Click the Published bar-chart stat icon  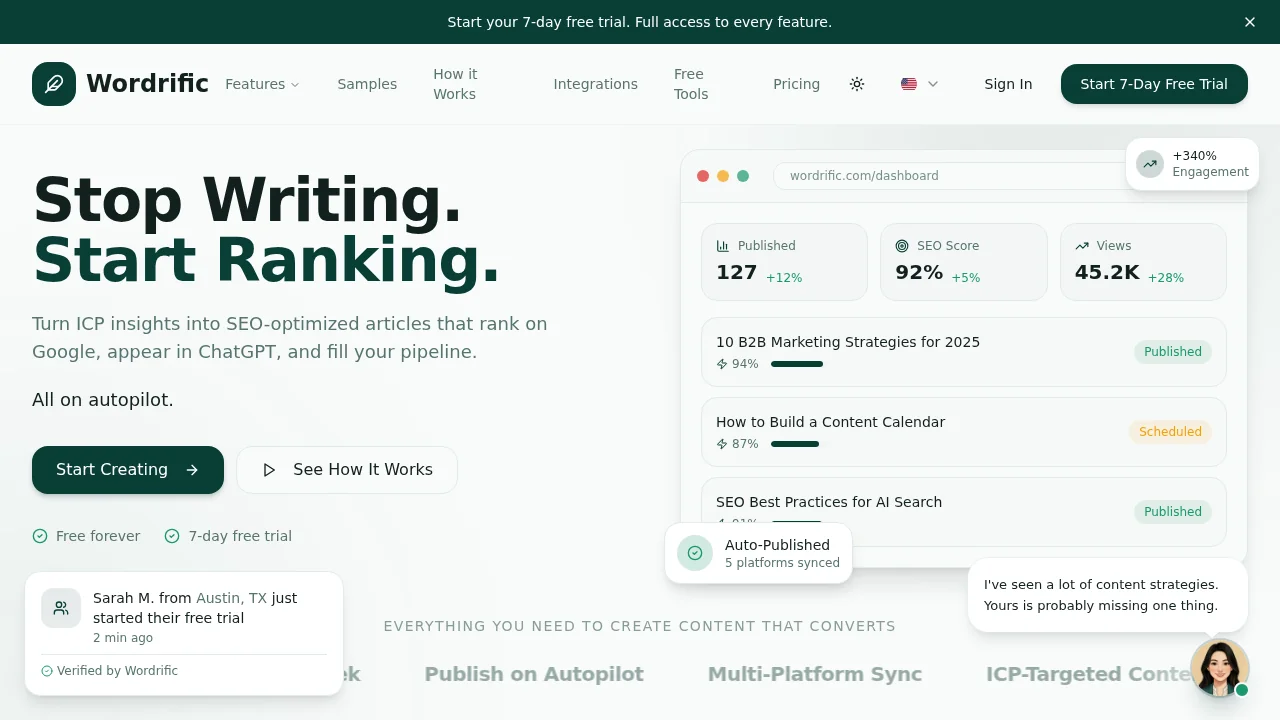[x=723, y=246]
